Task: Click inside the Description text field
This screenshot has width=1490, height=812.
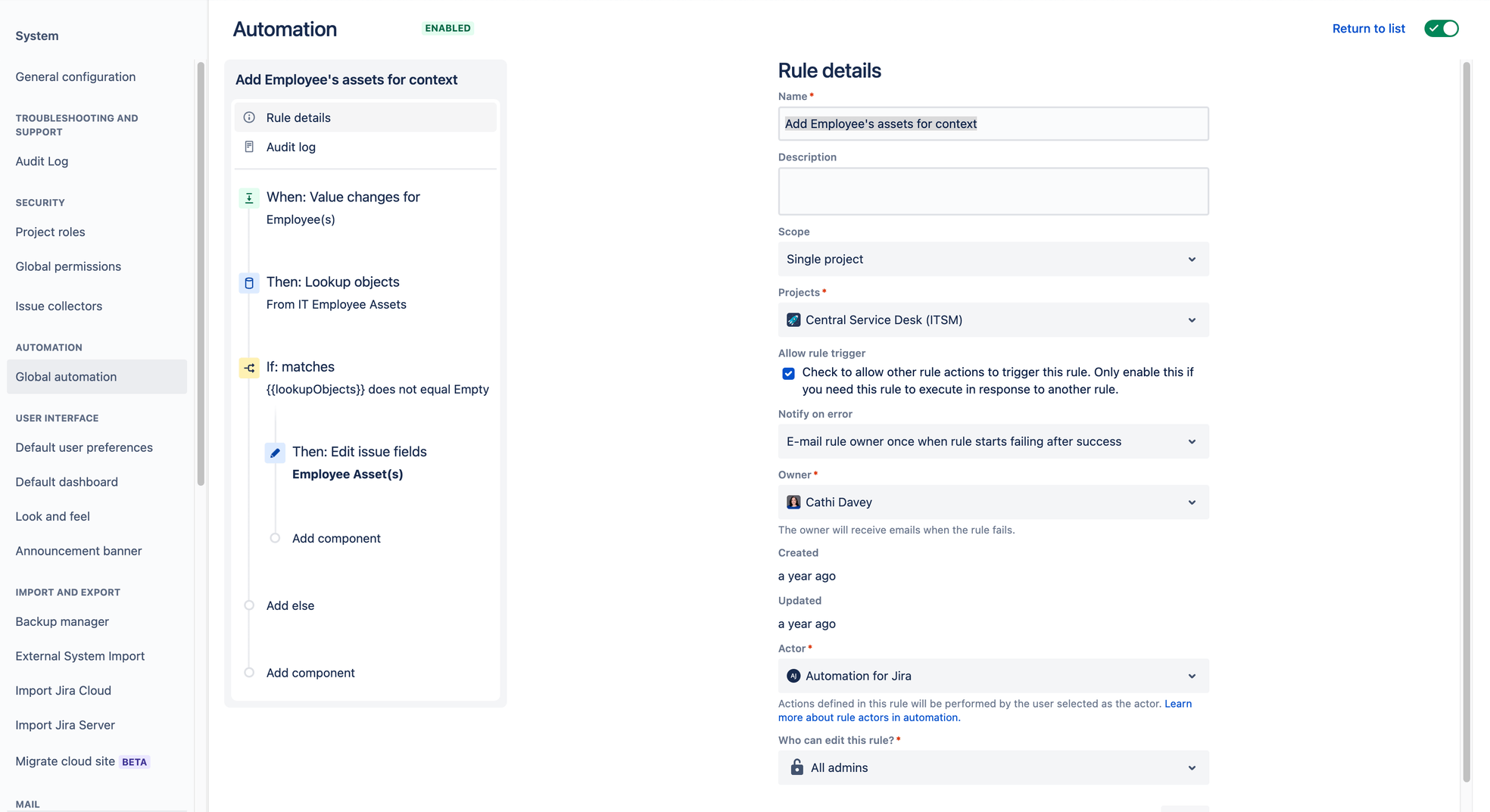Action: (993, 191)
